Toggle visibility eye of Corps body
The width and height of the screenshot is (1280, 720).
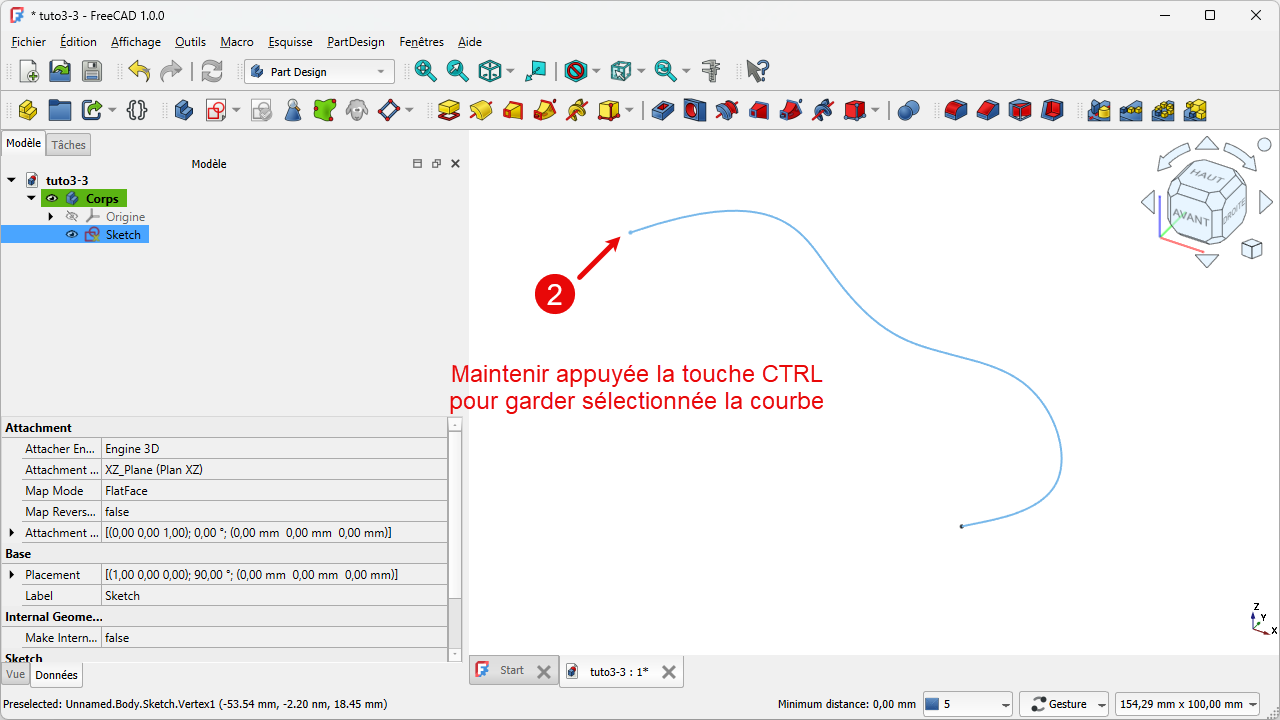pos(52,199)
